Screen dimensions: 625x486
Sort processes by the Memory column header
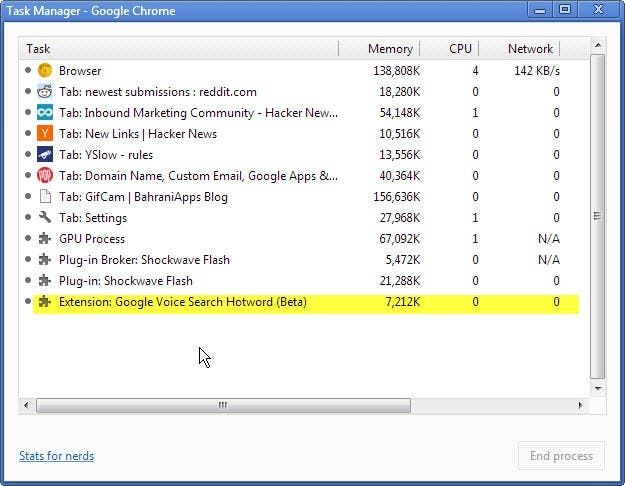(x=379, y=49)
